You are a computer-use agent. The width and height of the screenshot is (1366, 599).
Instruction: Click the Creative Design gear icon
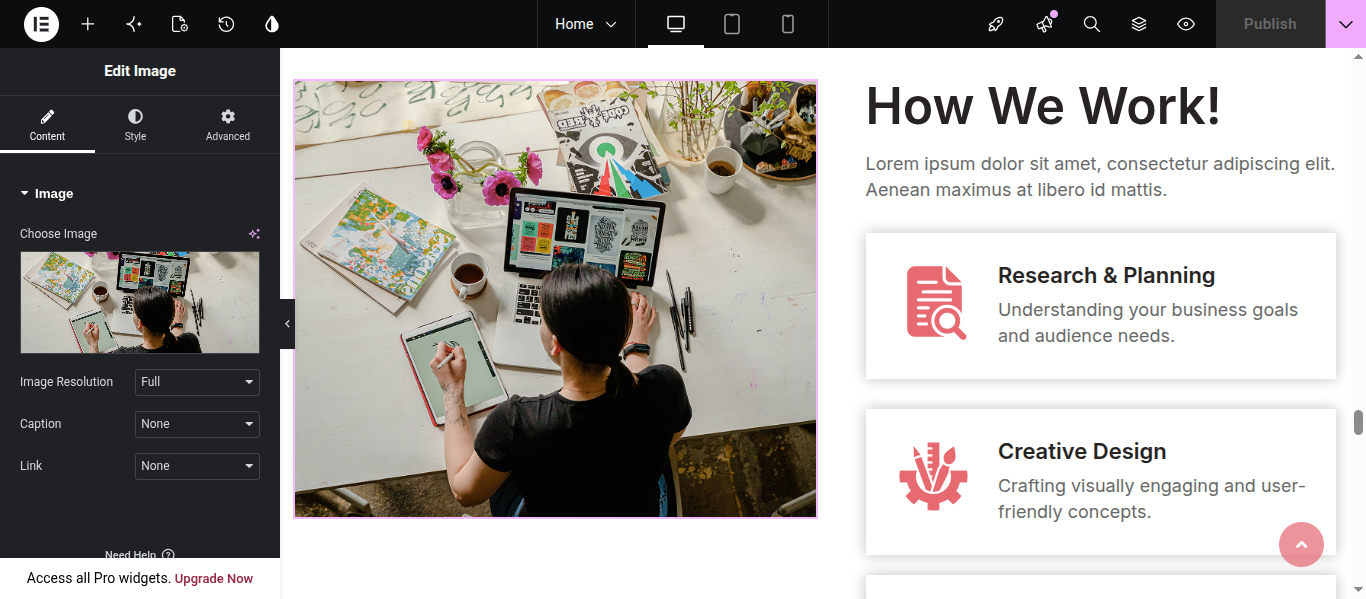[x=933, y=477]
